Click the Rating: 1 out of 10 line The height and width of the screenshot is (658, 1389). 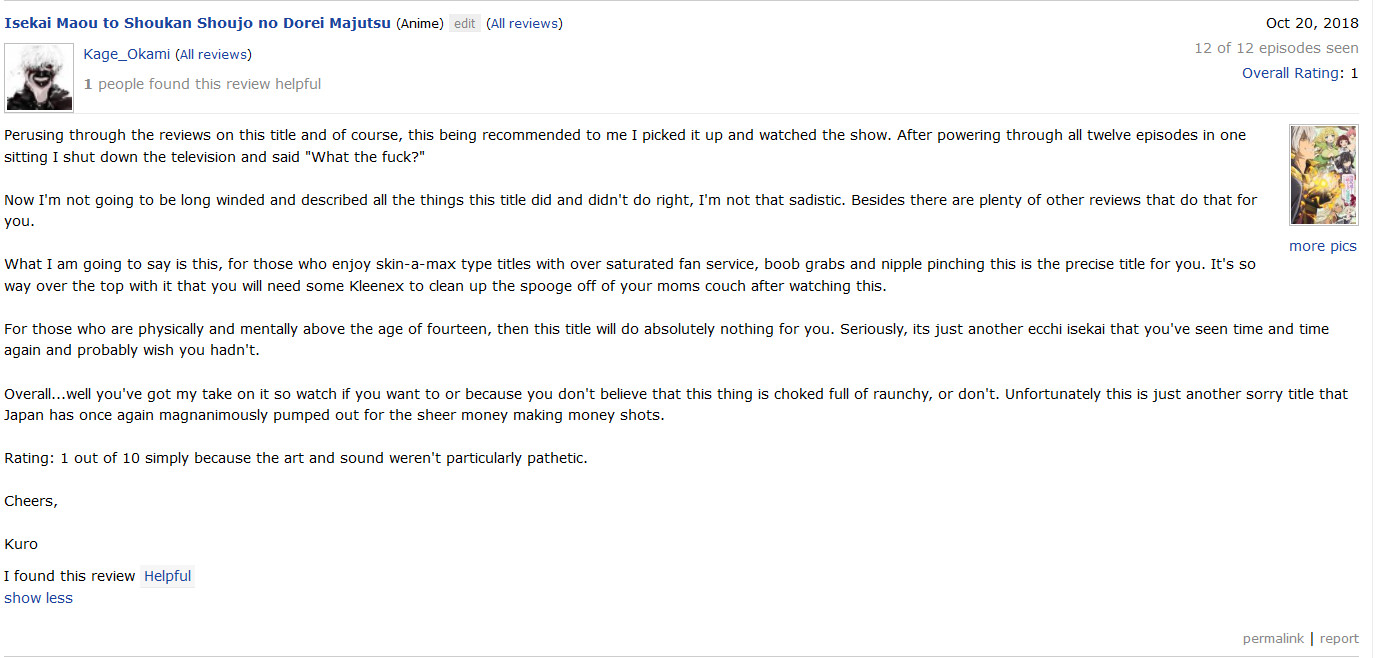pyautogui.click(x=296, y=458)
